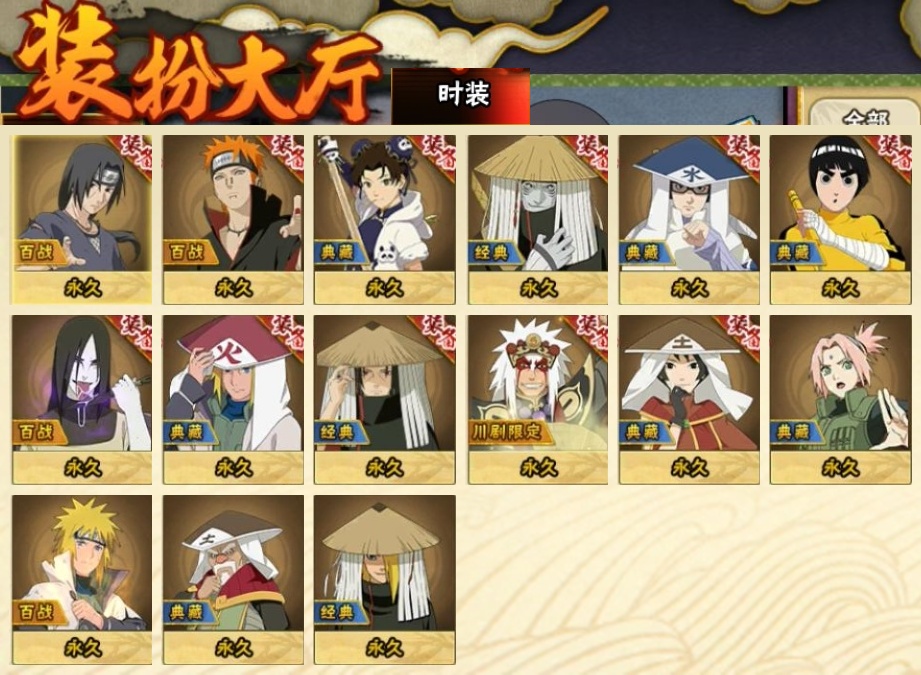This screenshot has height=675, width=921.
Task: Choose the blonde straw-hat 经典 costume
Action: (x=385, y=580)
